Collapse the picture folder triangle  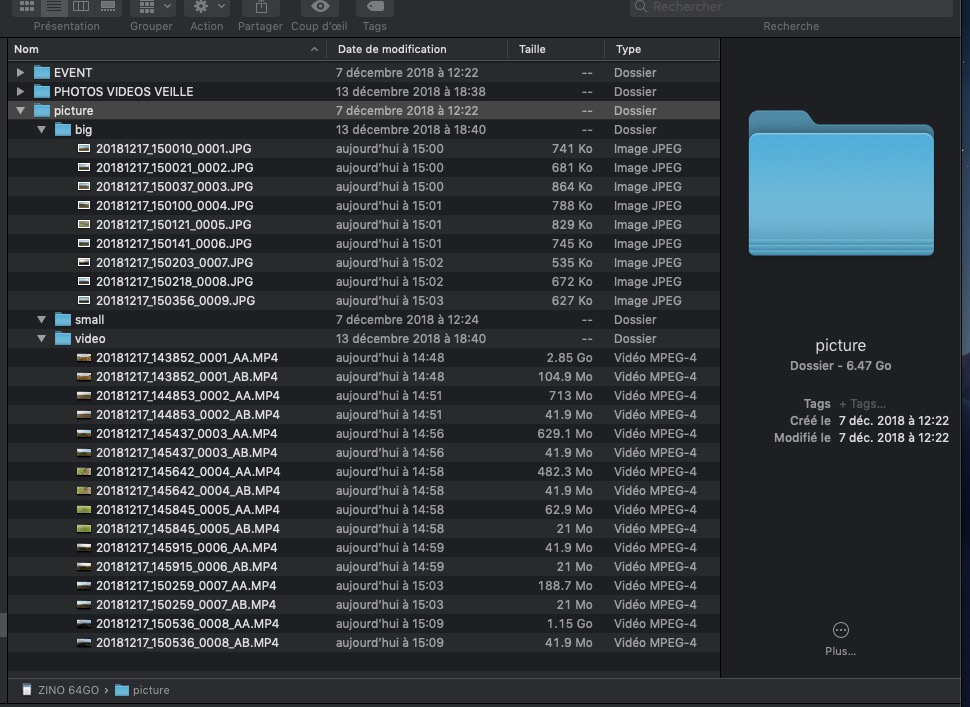[x=20, y=111]
